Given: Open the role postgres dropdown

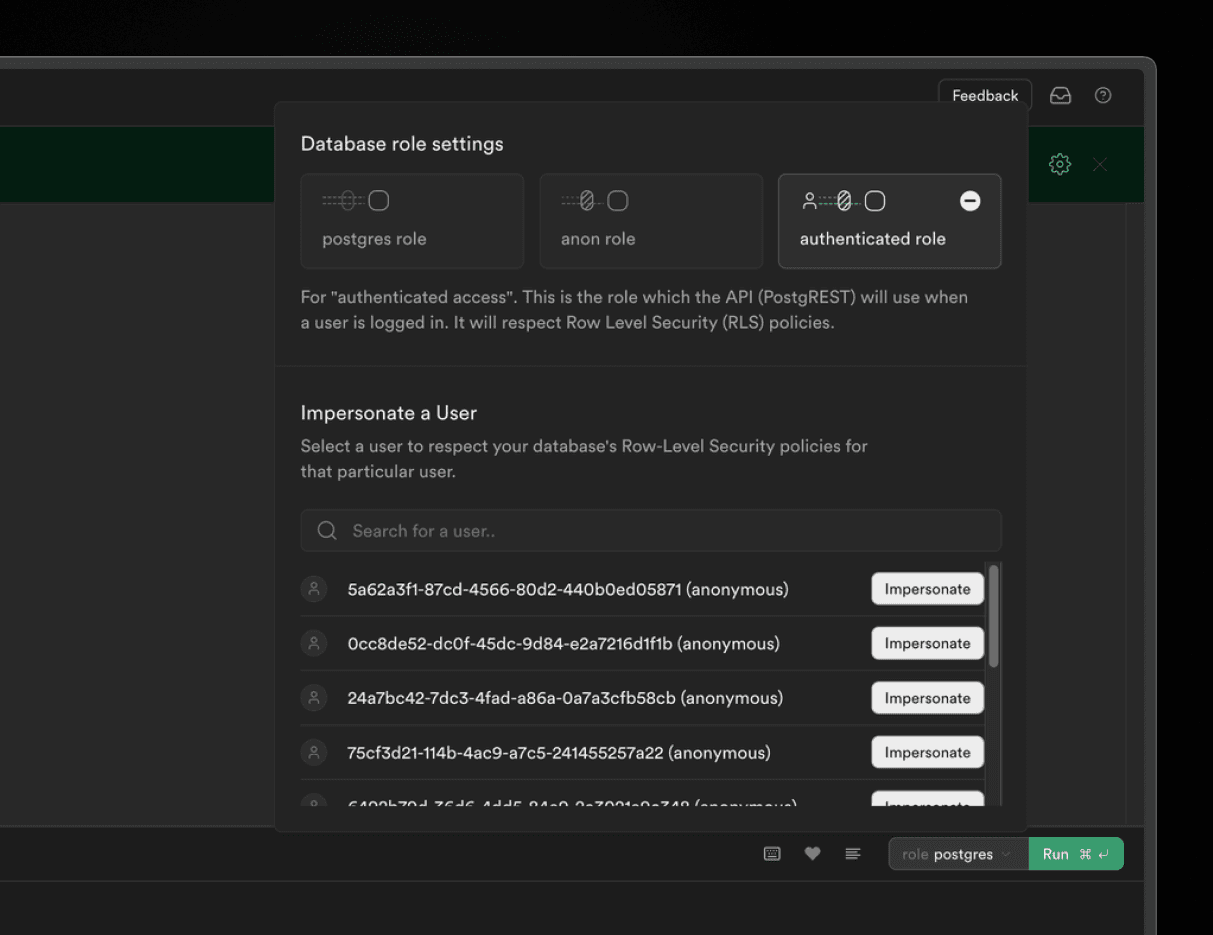Looking at the screenshot, I should [x=957, y=854].
